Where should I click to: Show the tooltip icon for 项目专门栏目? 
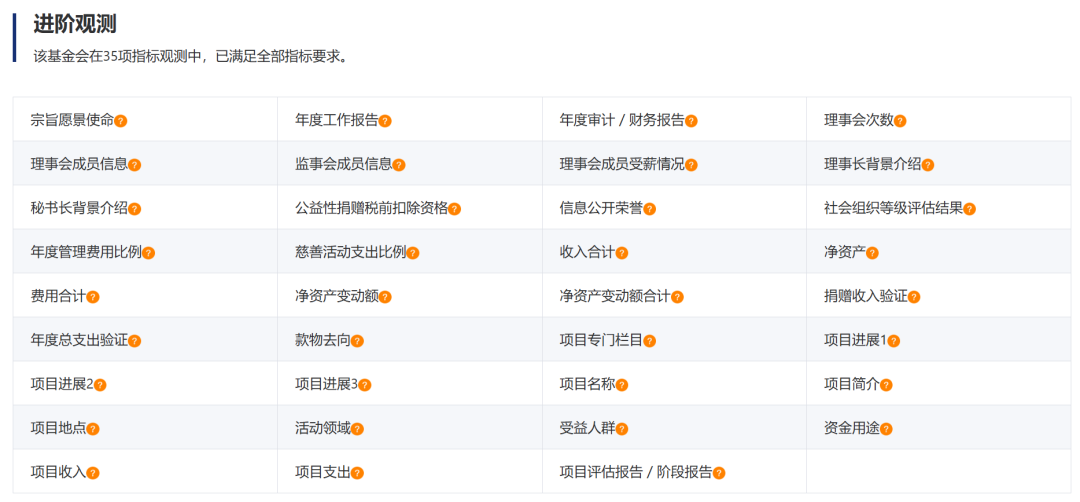(x=650, y=342)
